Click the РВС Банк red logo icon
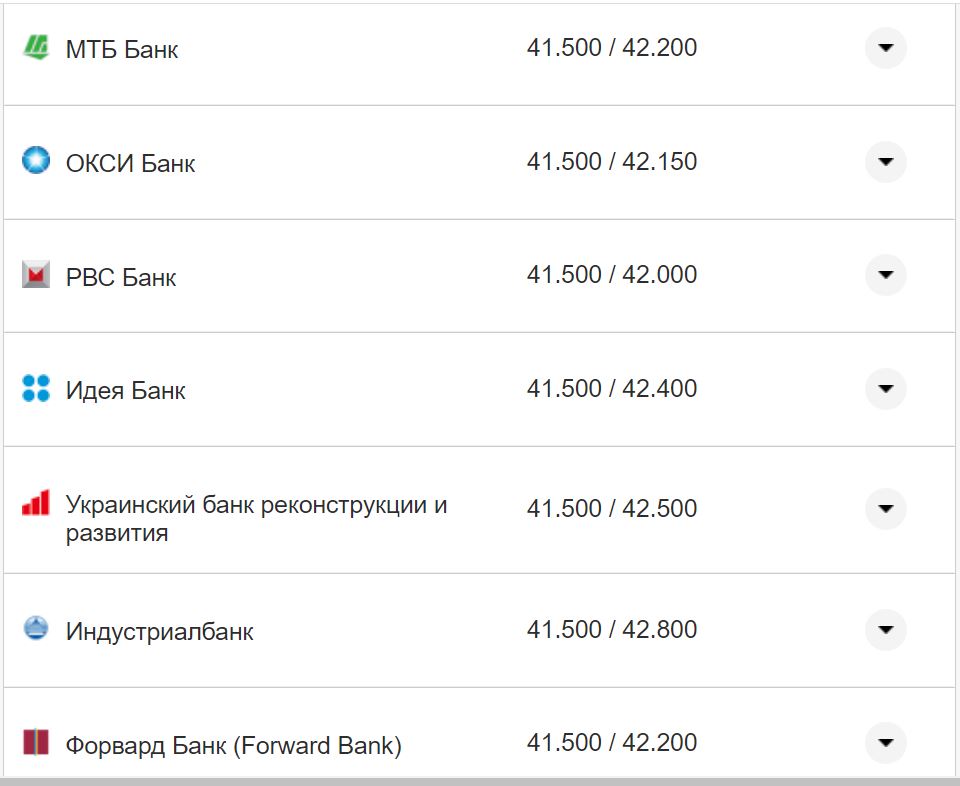This screenshot has width=960, height=786. pos(36,275)
